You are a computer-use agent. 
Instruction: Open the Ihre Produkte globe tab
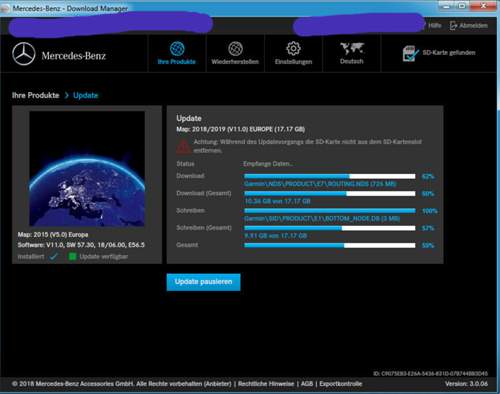(177, 53)
